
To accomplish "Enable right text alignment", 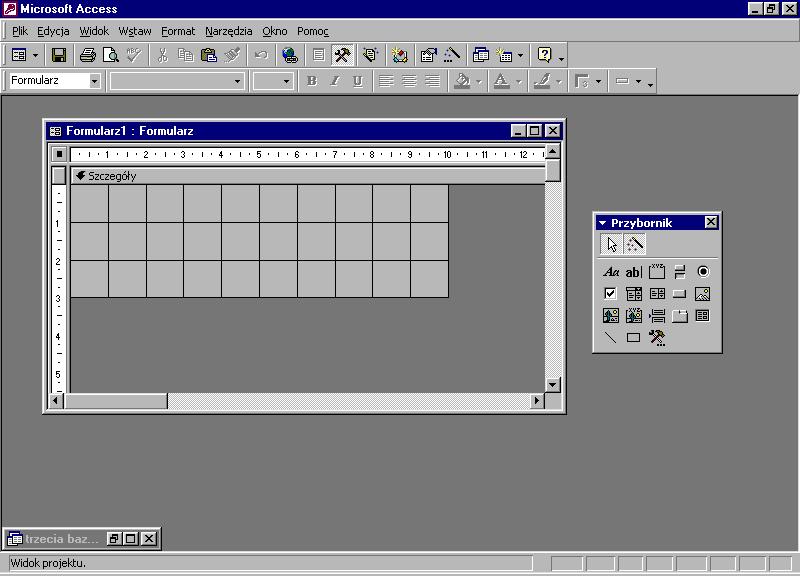I will click(x=433, y=81).
